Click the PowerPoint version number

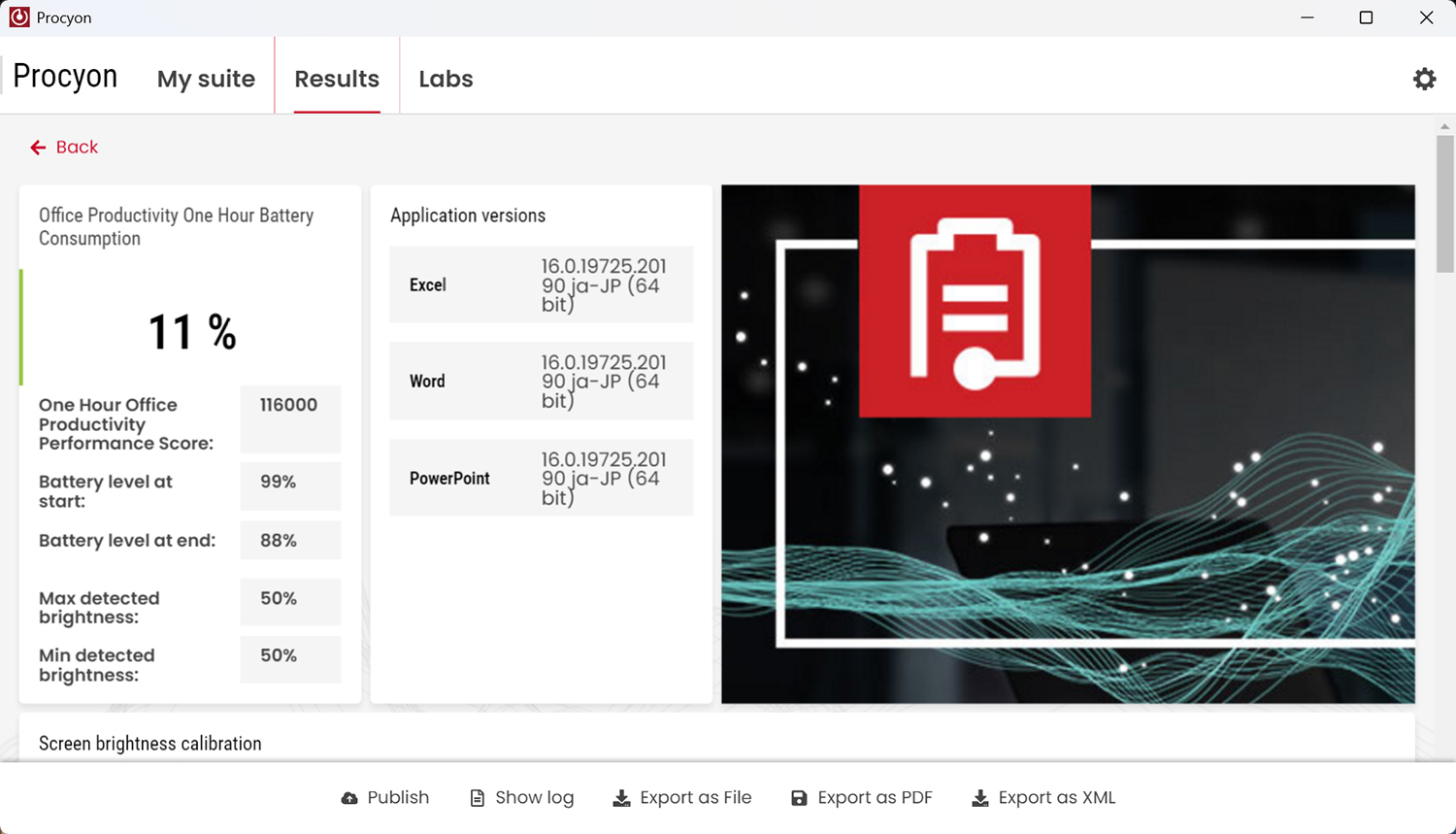(x=604, y=478)
